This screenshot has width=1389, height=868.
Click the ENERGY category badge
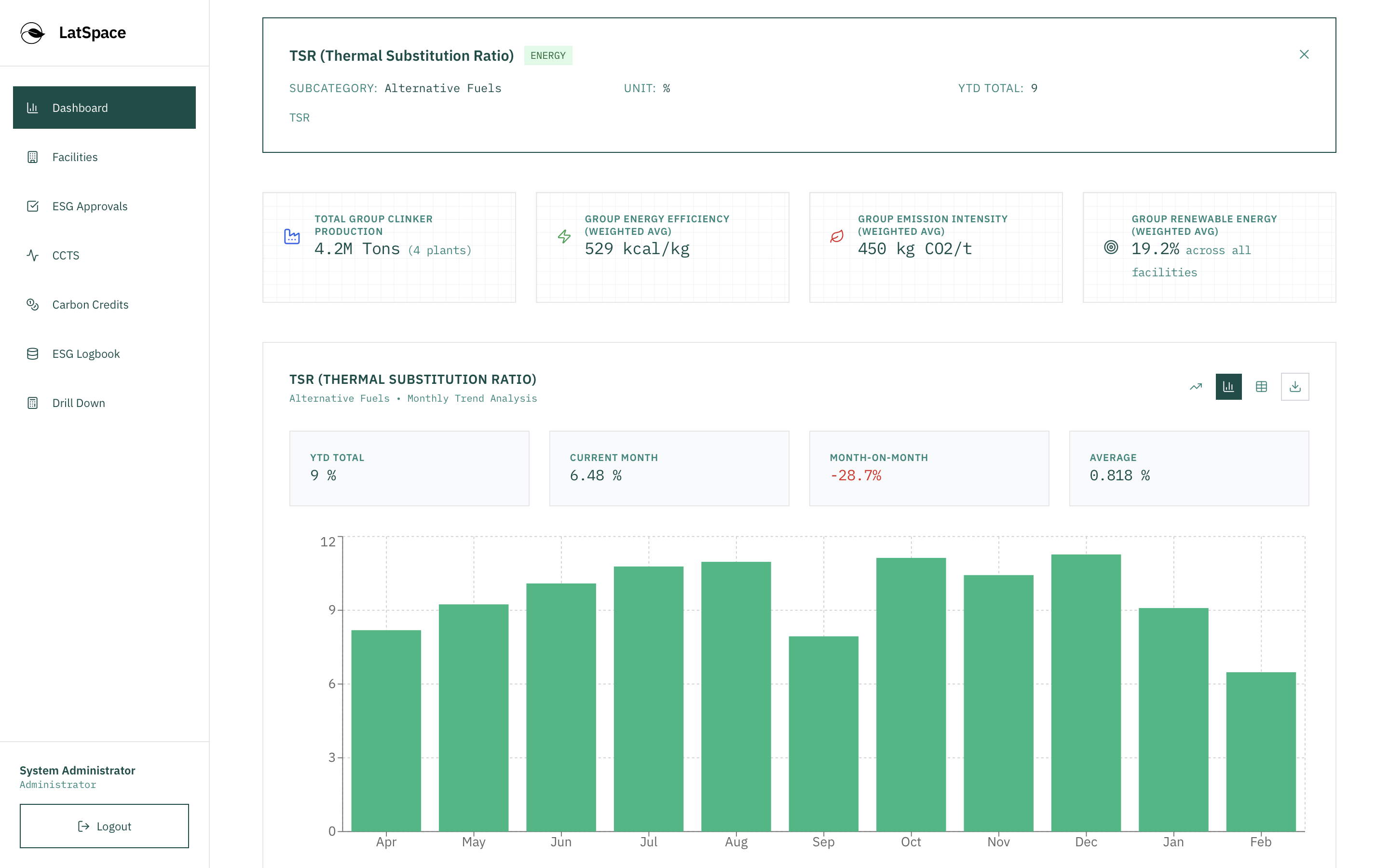pyautogui.click(x=547, y=55)
